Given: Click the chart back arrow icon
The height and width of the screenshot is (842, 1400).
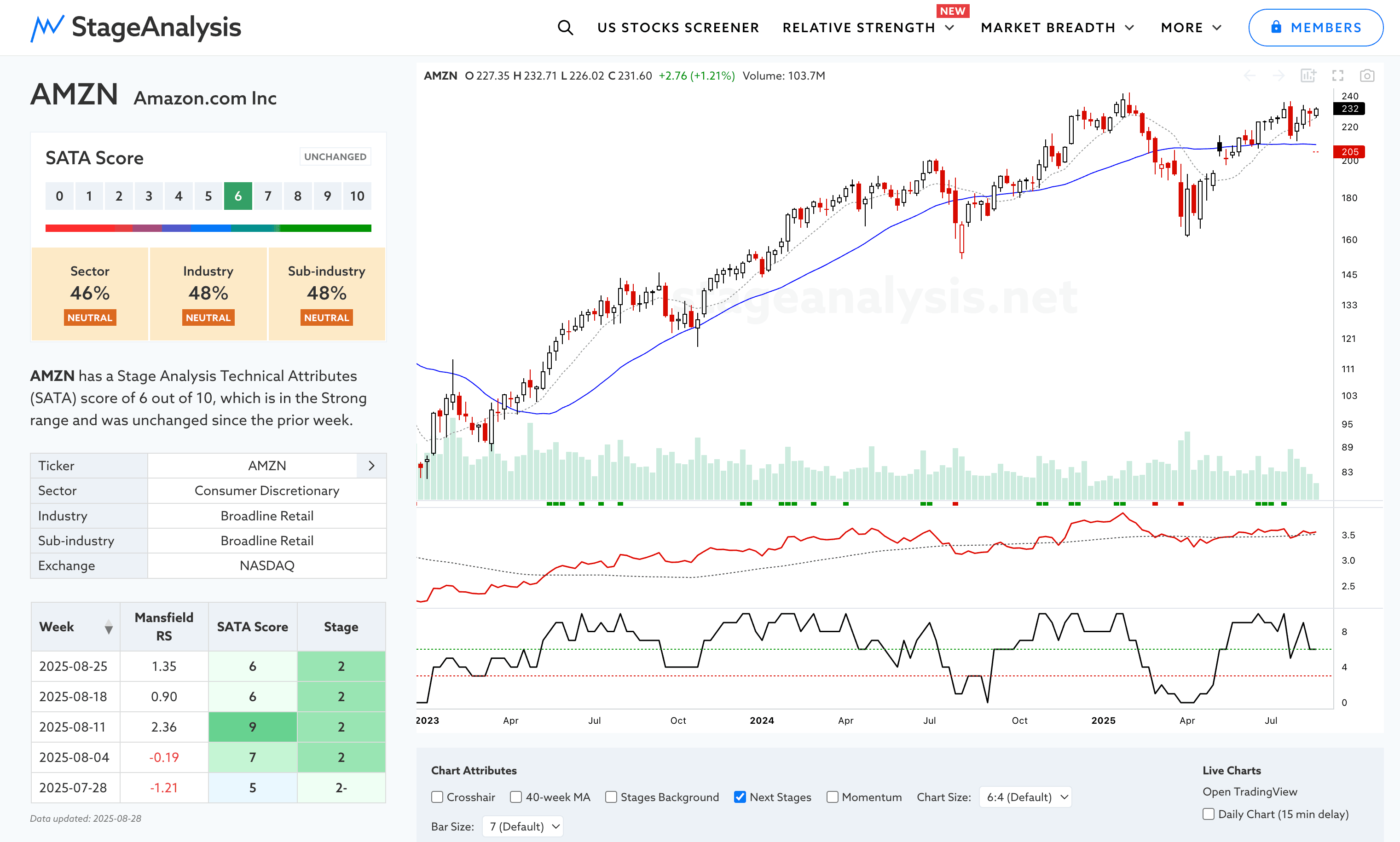Looking at the screenshot, I should [x=1250, y=75].
